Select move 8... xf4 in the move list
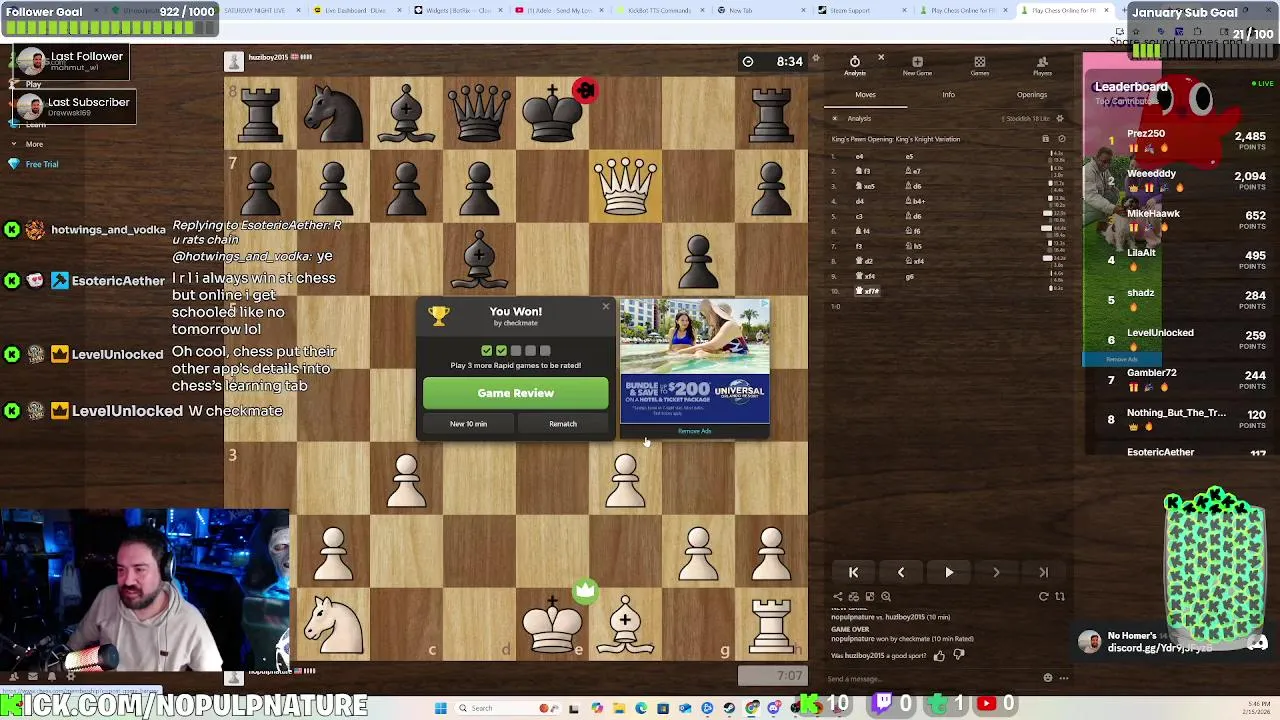This screenshot has height=720, width=1280. click(x=916, y=261)
